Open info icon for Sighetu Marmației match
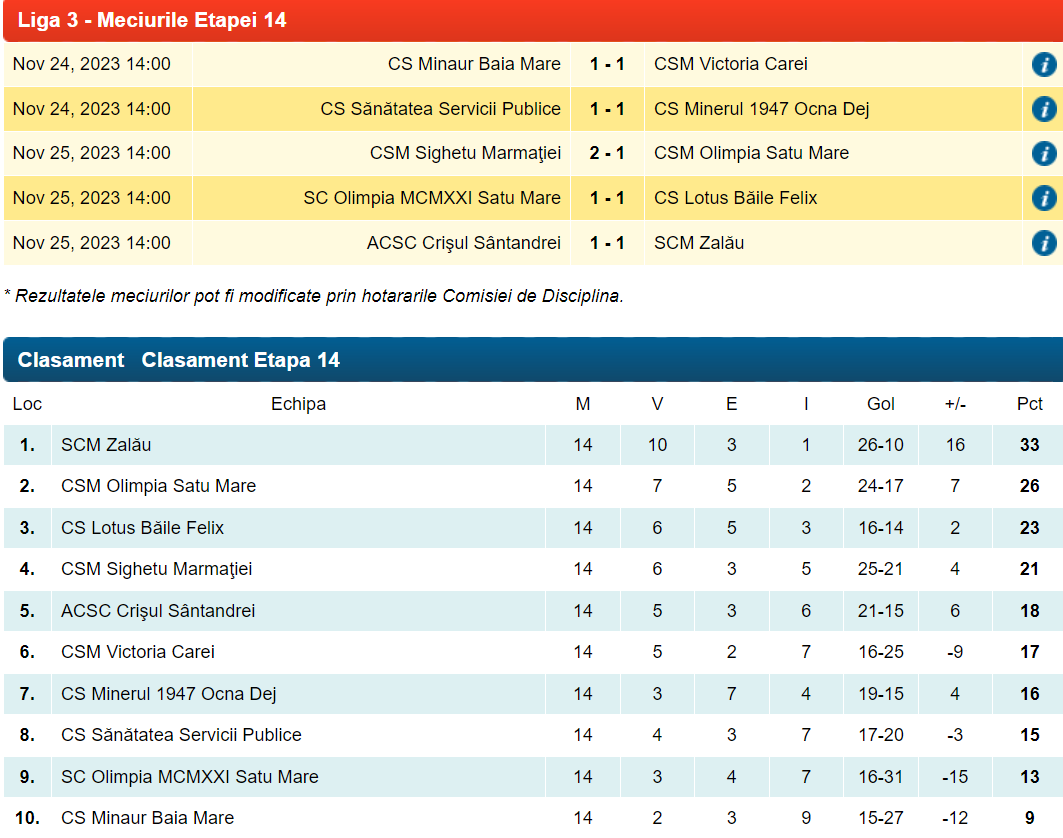This screenshot has height=838, width=1063. click(1043, 154)
